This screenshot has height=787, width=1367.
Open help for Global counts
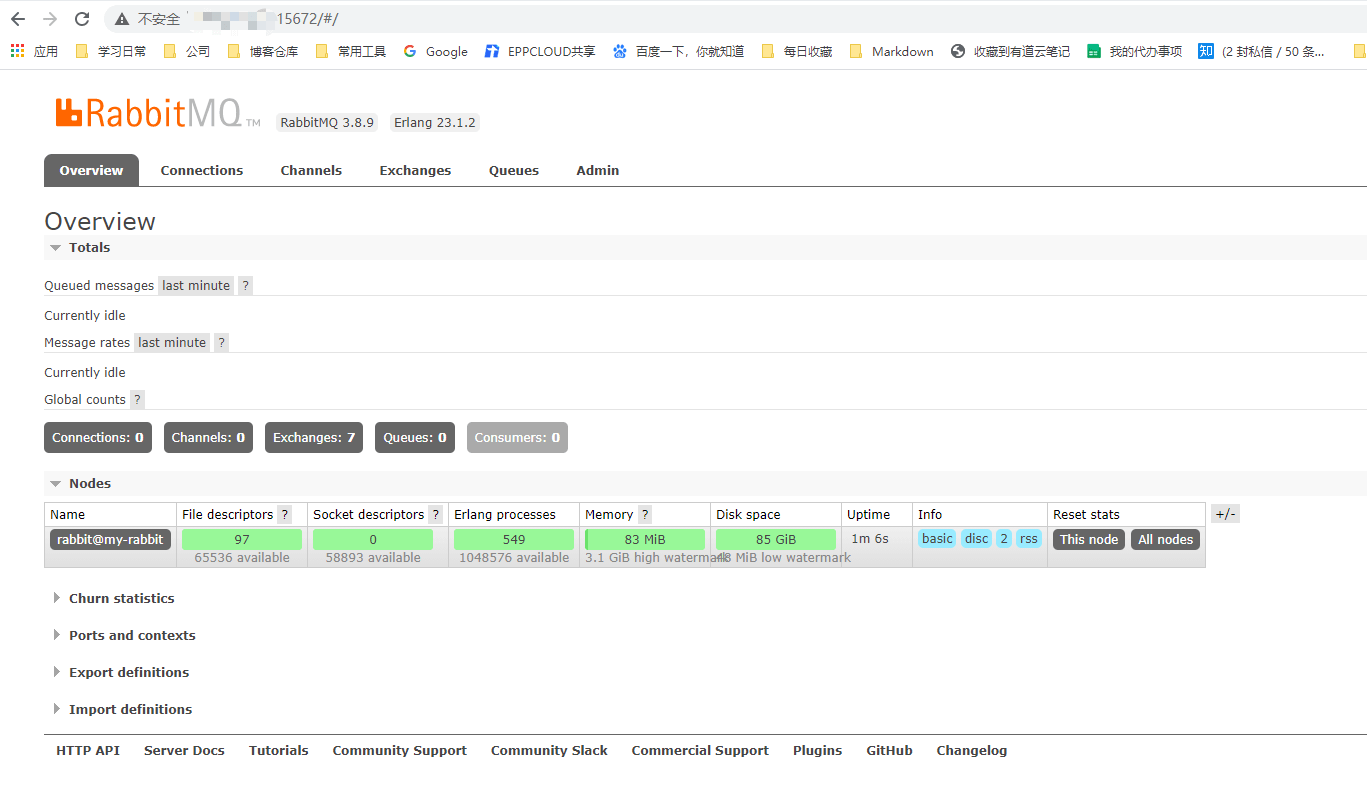138,399
